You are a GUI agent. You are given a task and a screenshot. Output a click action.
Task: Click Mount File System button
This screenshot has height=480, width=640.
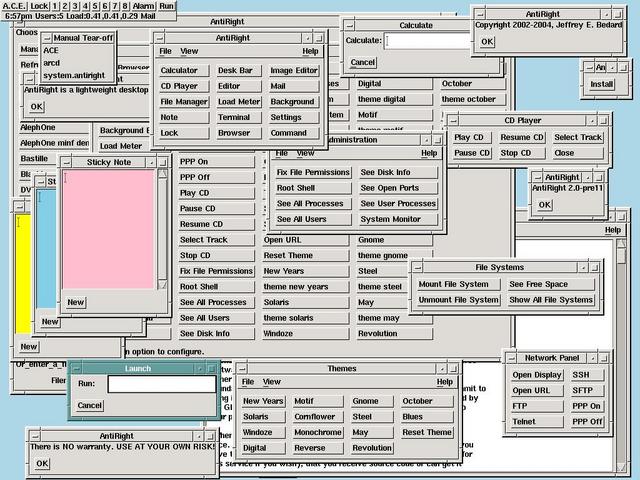(458, 284)
